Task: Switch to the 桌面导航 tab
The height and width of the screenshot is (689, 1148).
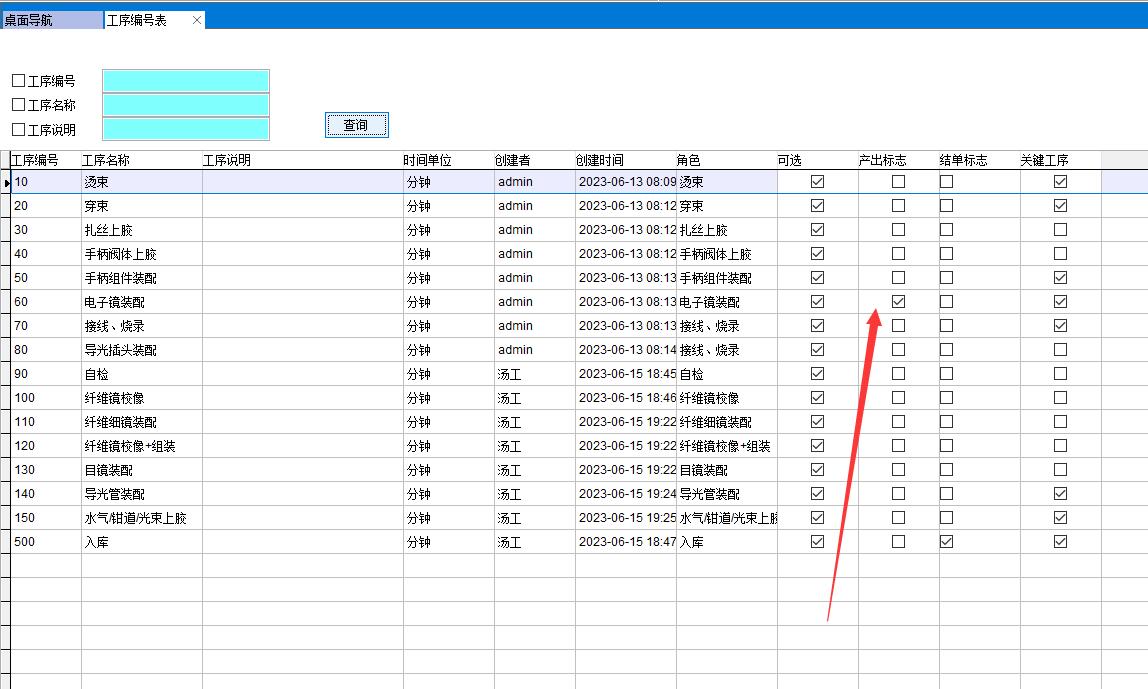Action: [50, 20]
